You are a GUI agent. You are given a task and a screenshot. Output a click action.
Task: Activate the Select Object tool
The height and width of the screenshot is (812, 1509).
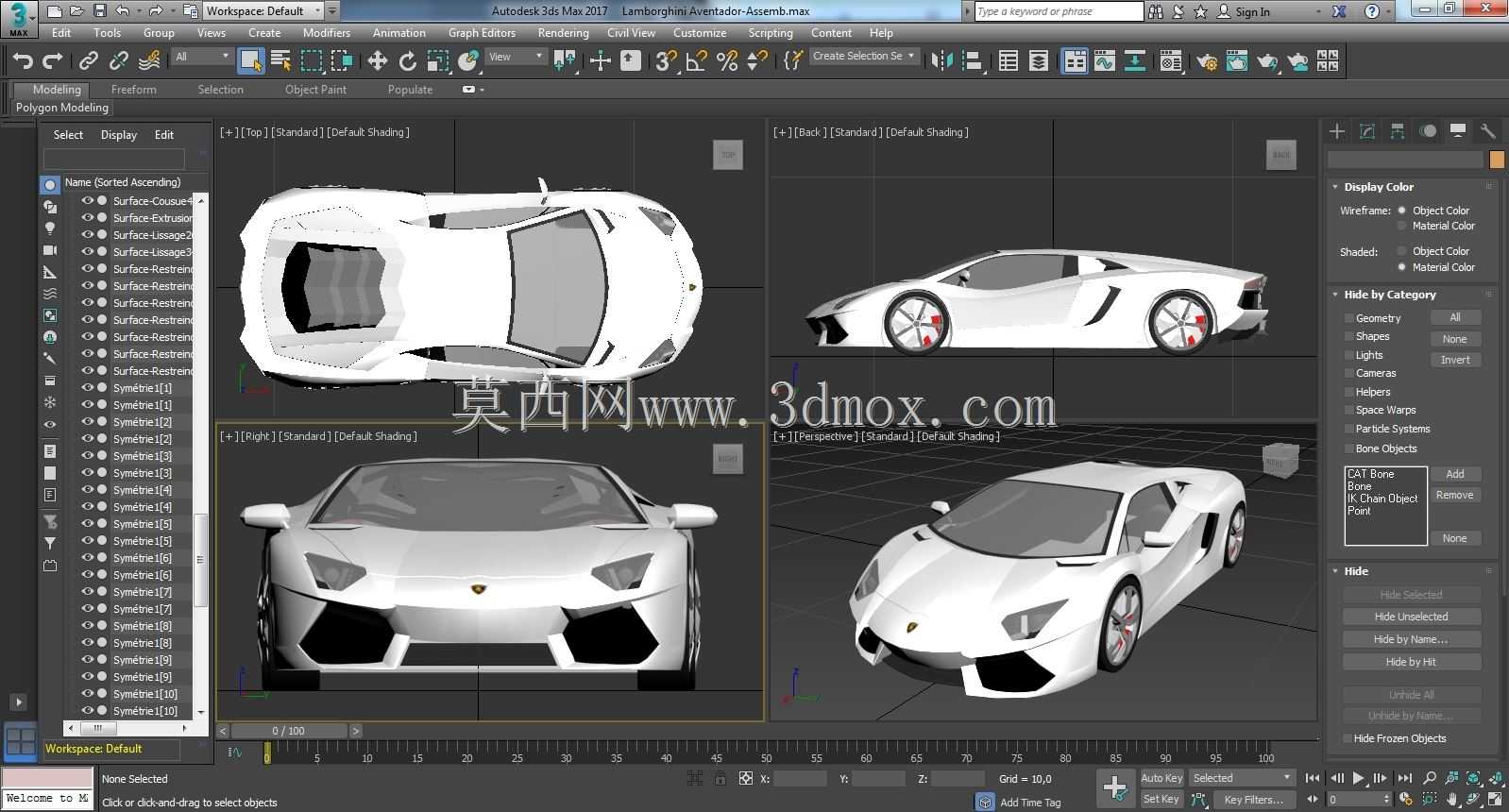(250, 61)
